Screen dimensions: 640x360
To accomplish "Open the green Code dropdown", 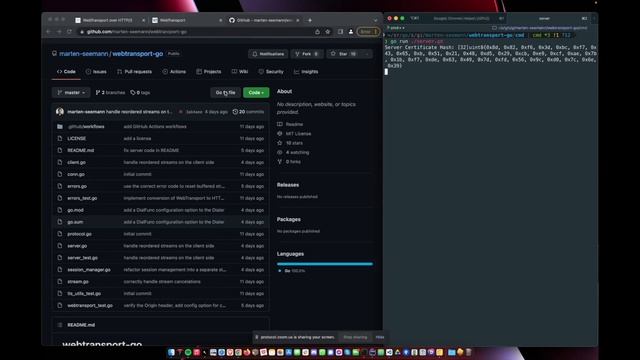I will pyautogui.click(x=256, y=93).
